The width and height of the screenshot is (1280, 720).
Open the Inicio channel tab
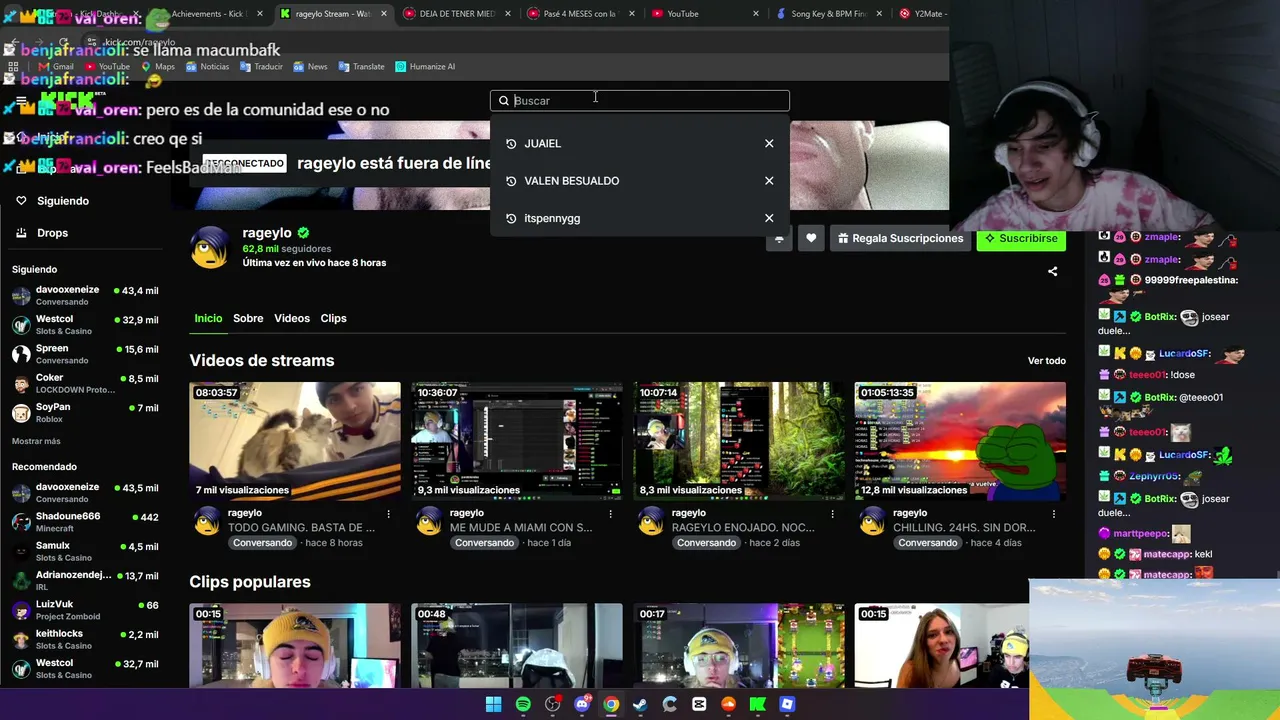point(208,318)
